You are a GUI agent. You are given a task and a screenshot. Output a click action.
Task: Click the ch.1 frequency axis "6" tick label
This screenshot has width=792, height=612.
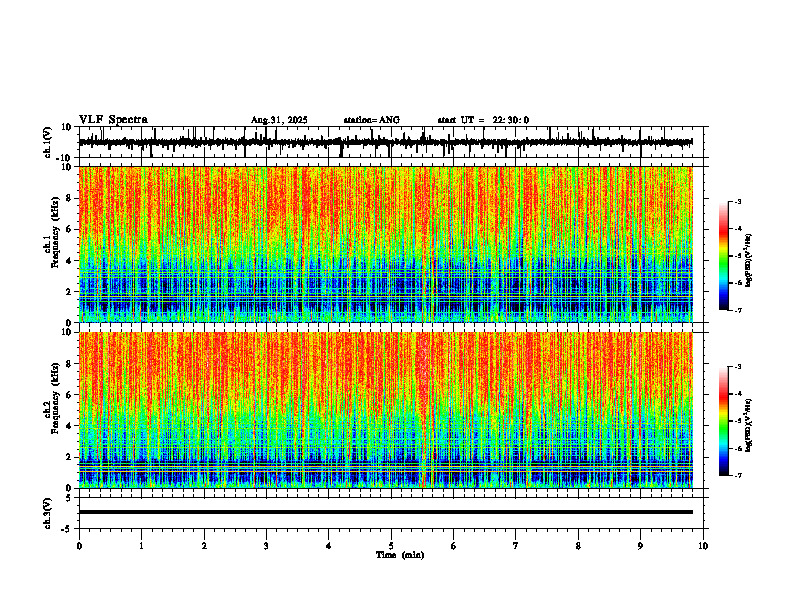coord(70,229)
